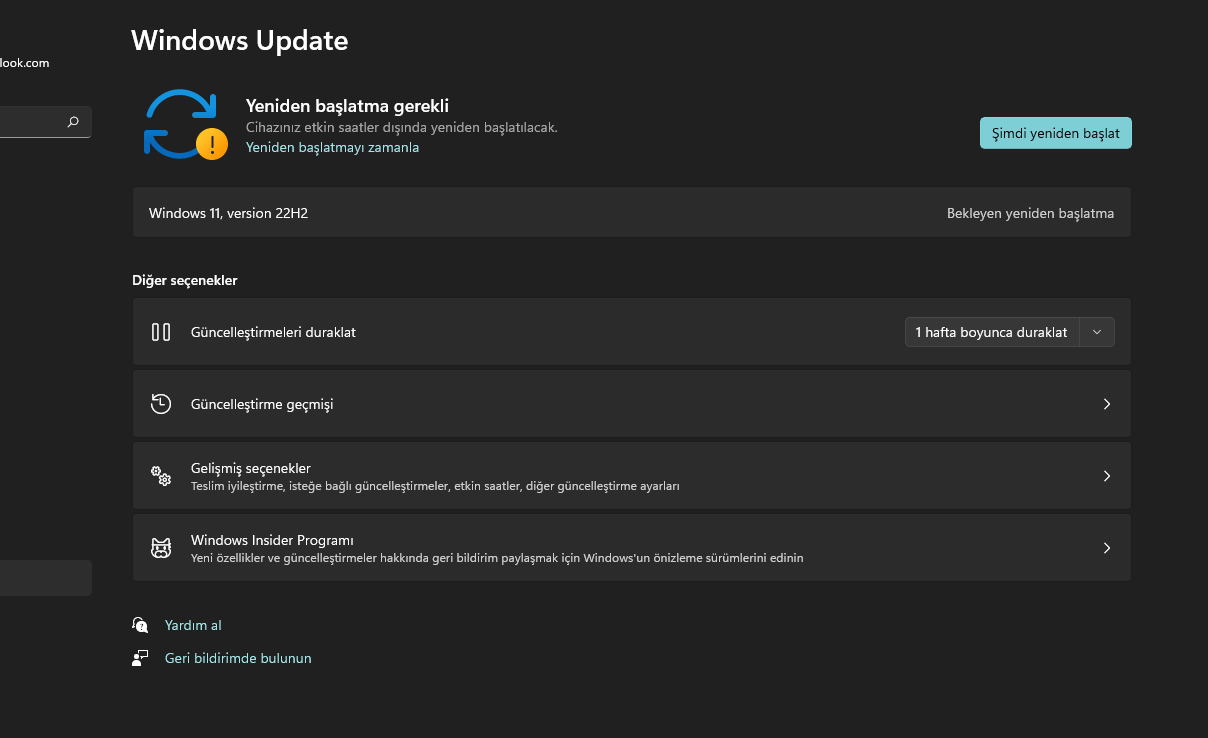Viewport: 1208px width, 738px height.
Task: Click the Windows Update page title
Action: [x=240, y=40]
